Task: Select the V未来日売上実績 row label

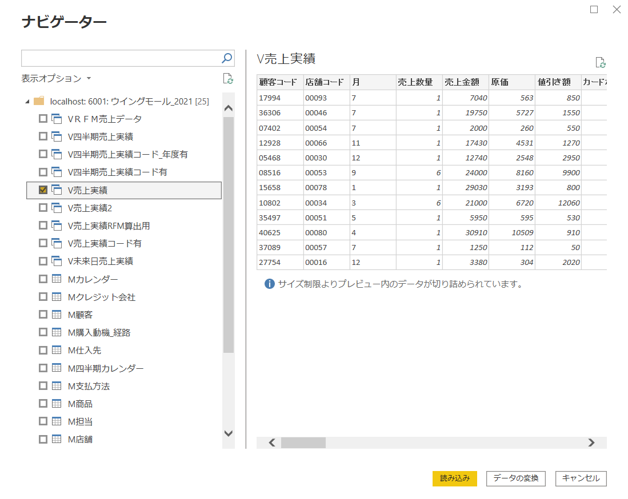Action: (x=100, y=261)
